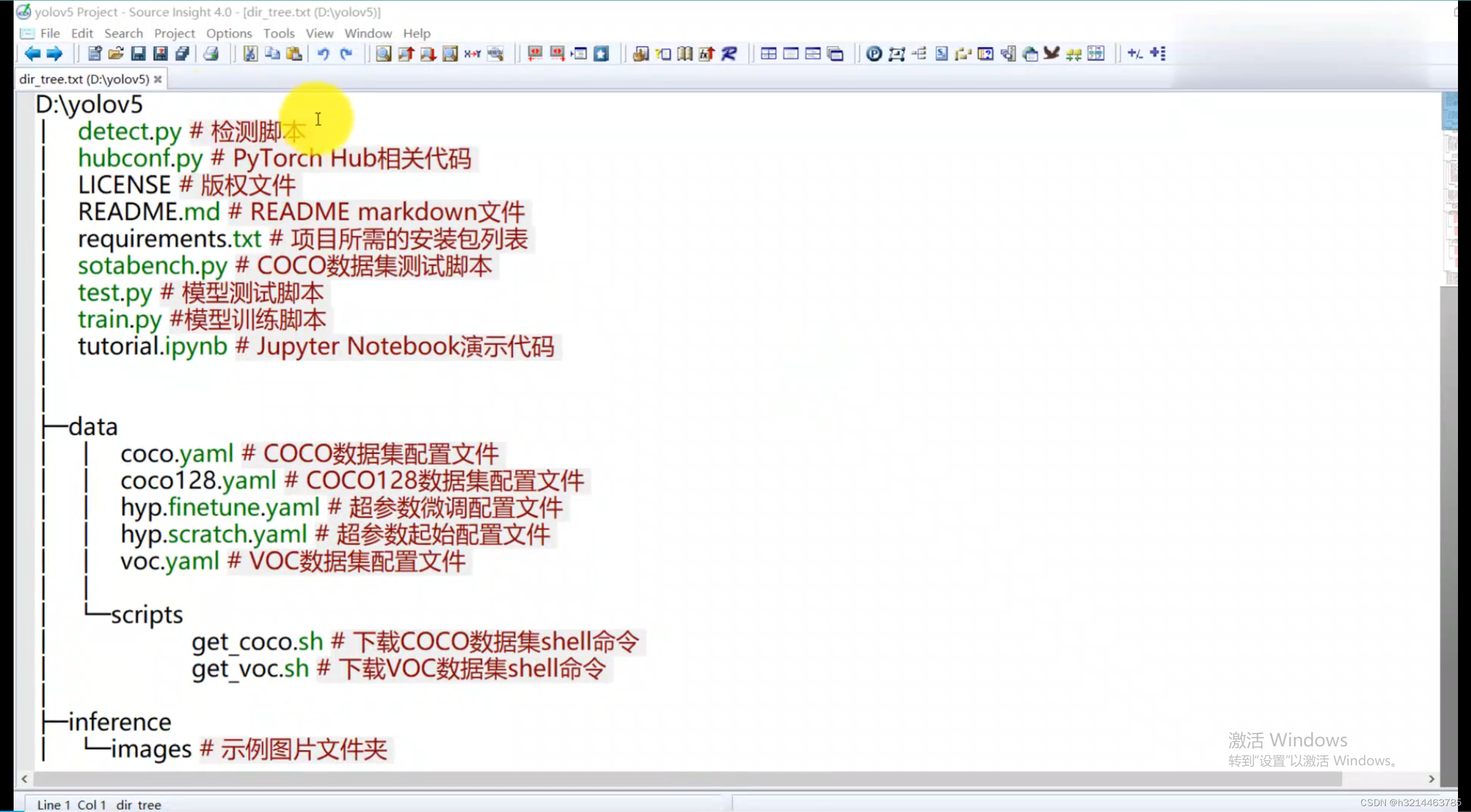Open the Project menu
The width and height of the screenshot is (1471, 812).
[x=174, y=33]
